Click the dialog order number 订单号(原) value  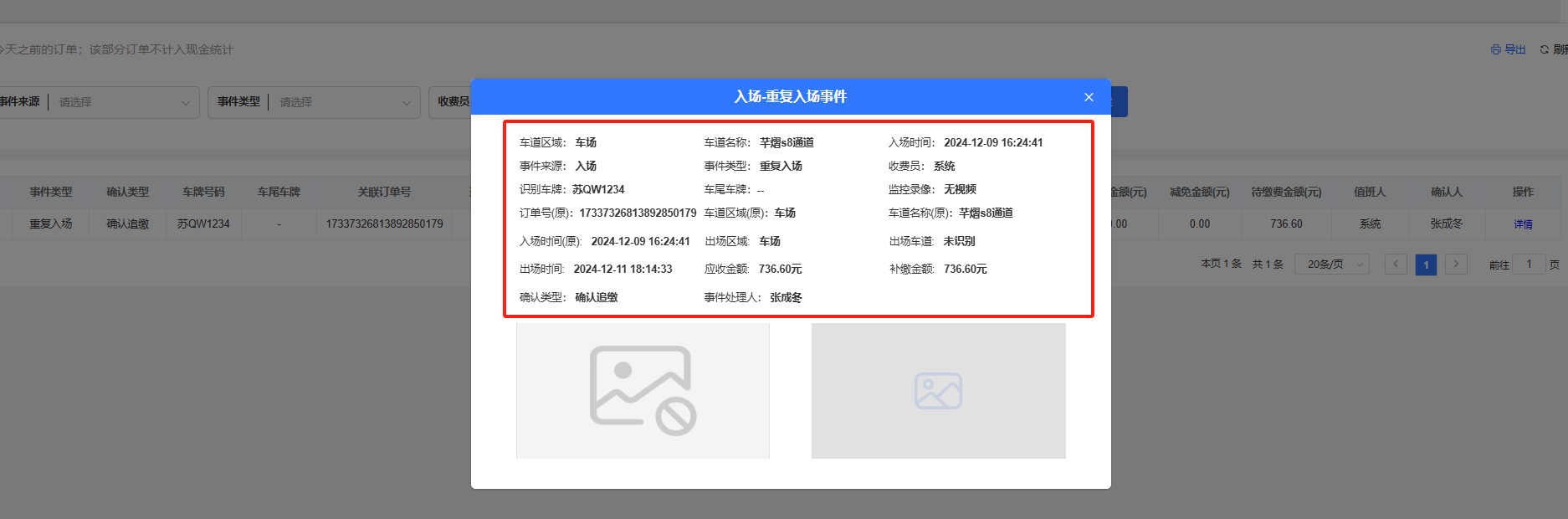(638, 213)
